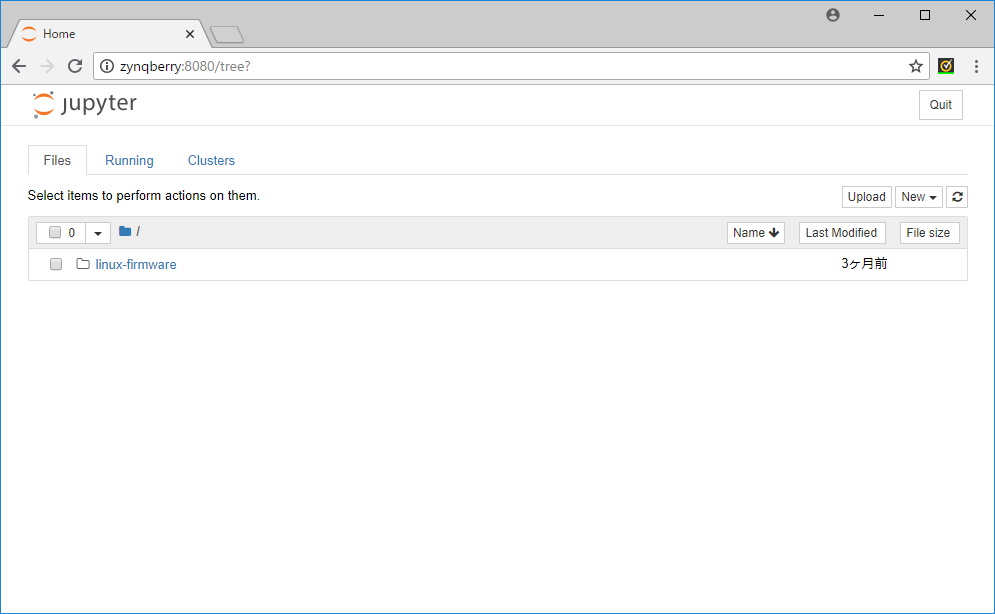Click the root folder icon in breadcrumb
Image resolution: width=995 pixels, height=614 pixels.
(125, 232)
